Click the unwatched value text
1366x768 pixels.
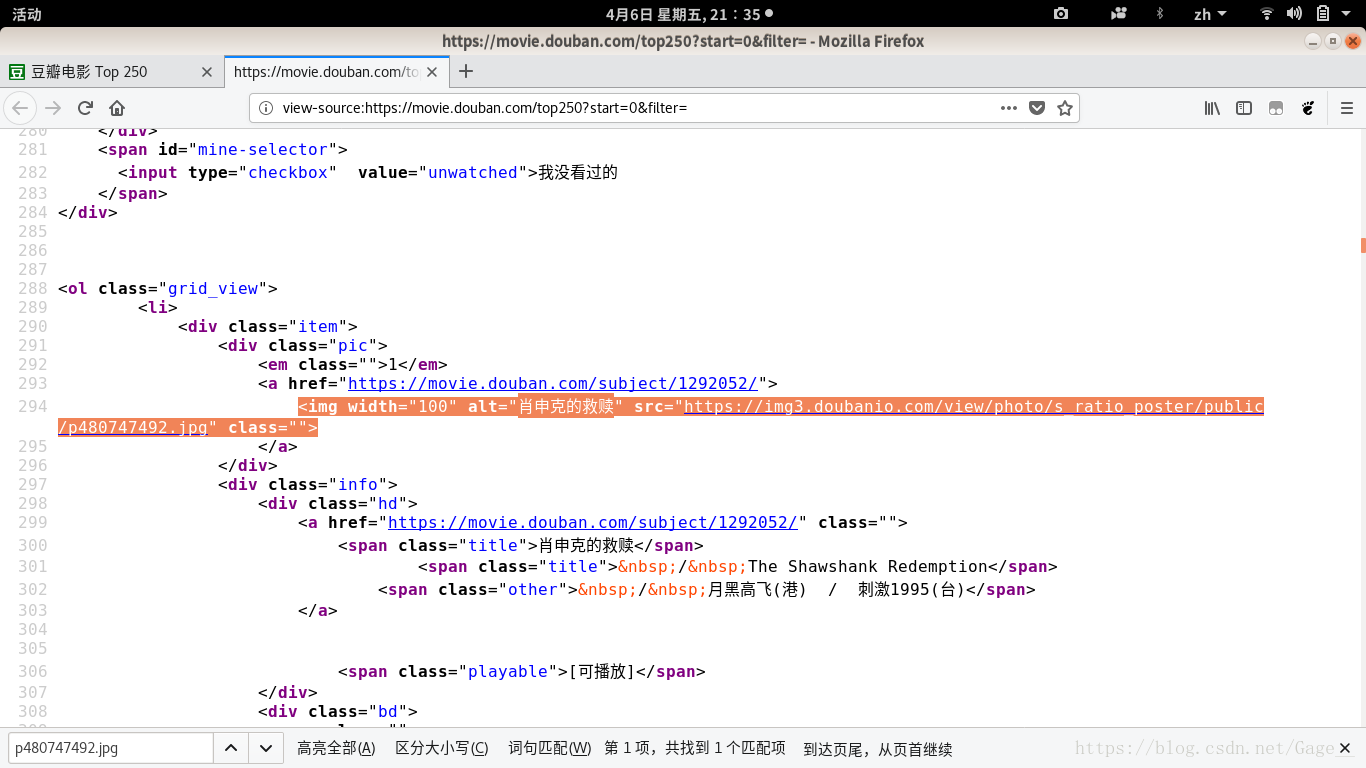[x=473, y=172]
